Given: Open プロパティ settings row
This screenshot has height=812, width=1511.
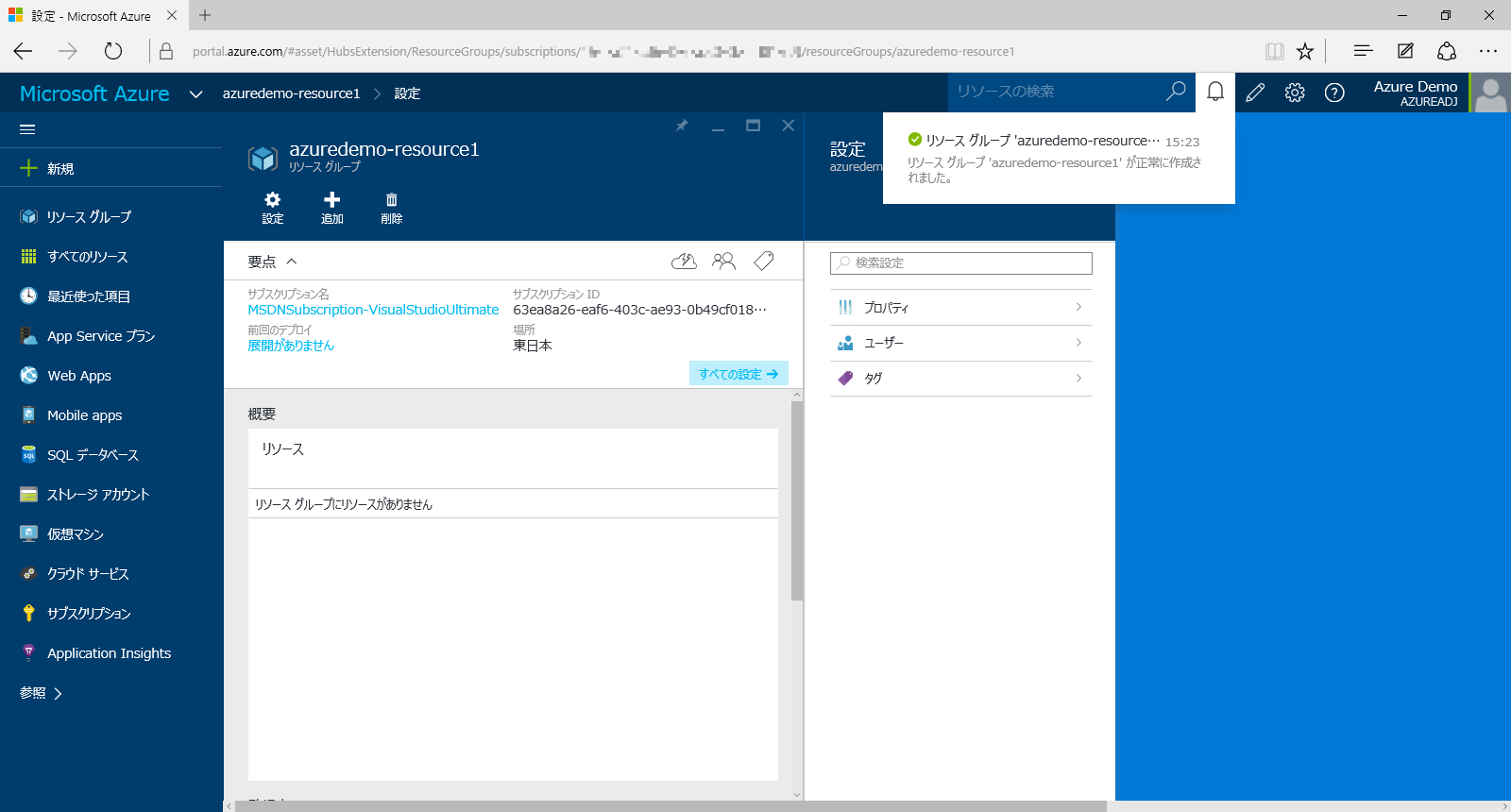Looking at the screenshot, I should tap(960, 308).
